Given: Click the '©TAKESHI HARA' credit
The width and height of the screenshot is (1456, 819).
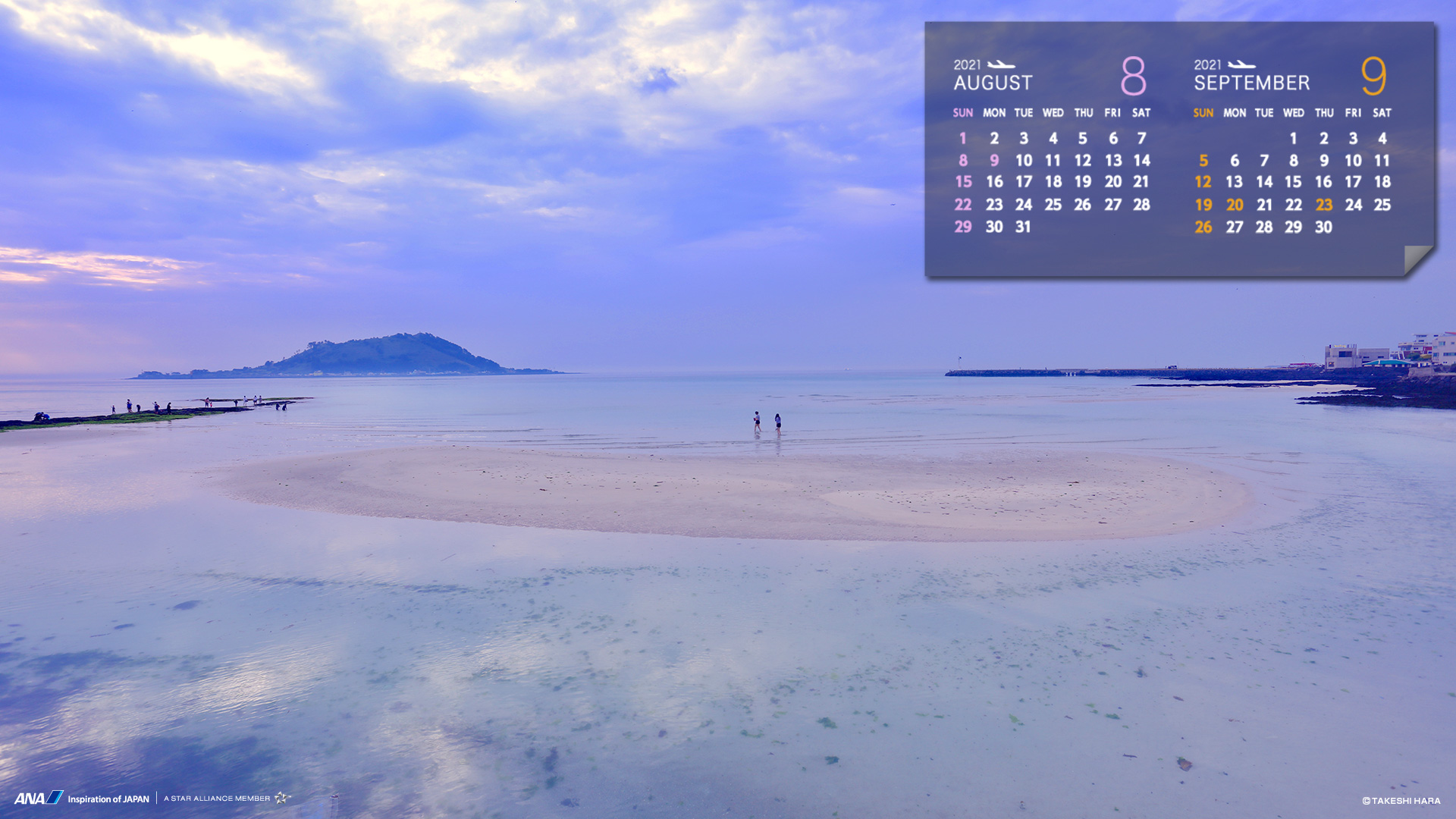Looking at the screenshot, I should coord(1401,801).
